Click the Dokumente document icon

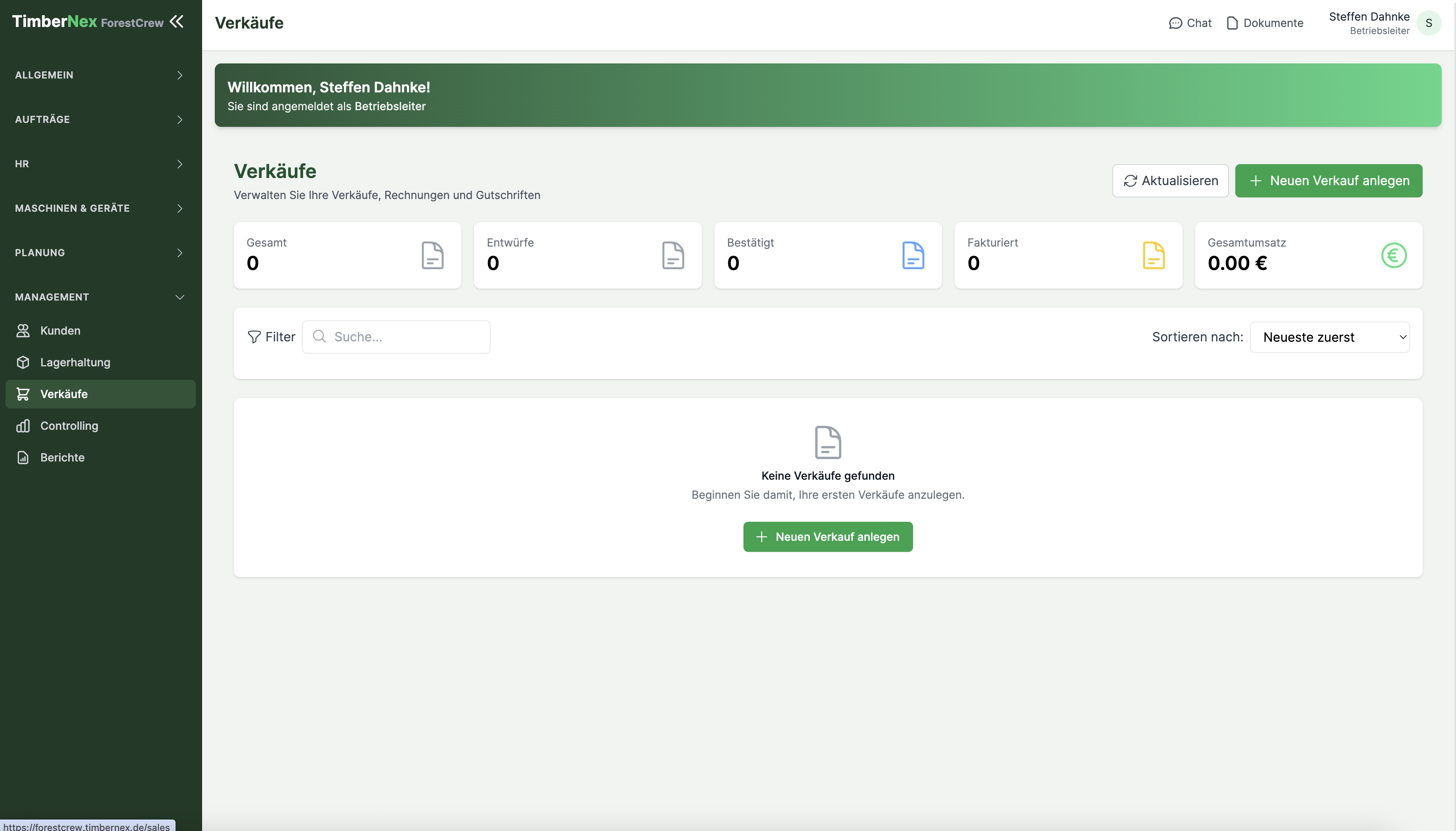(x=1232, y=23)
